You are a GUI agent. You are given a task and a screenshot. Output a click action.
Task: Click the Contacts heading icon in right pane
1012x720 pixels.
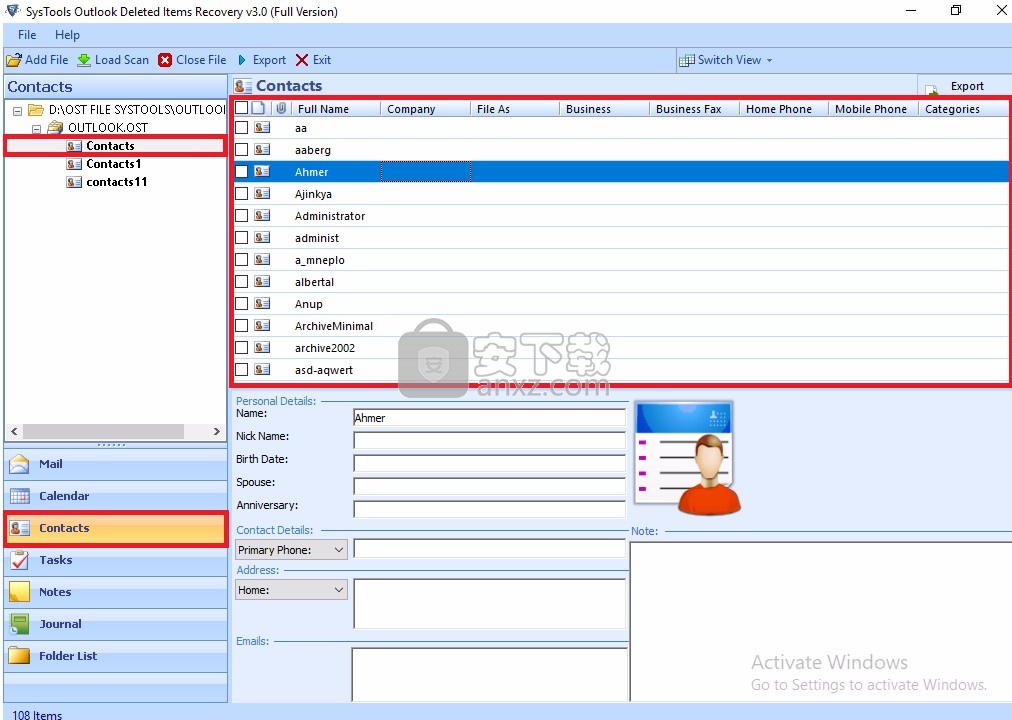[243, 86]
